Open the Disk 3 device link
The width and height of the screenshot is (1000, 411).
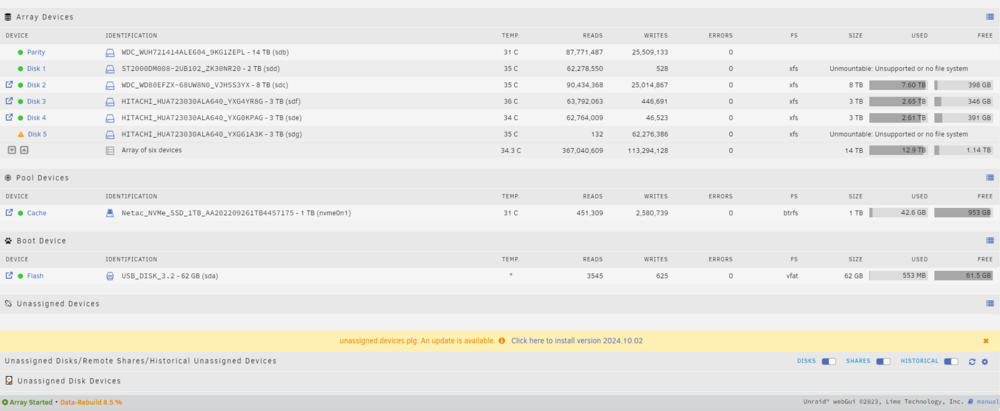tap(36, 101)
